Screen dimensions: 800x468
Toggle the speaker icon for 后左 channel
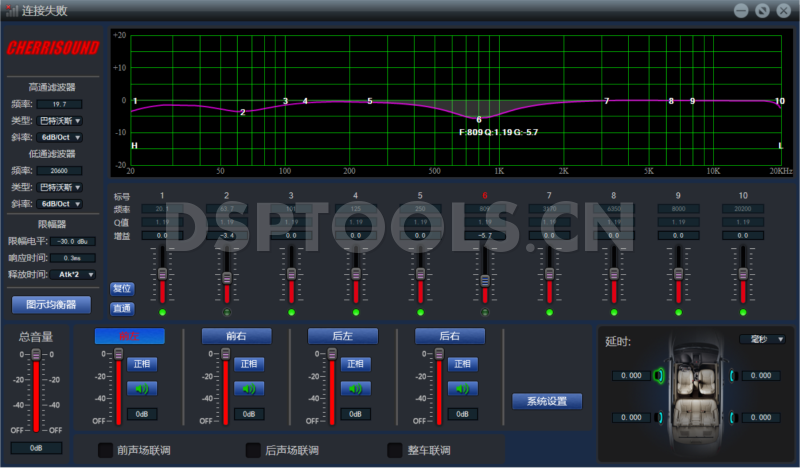click(354, 388)
